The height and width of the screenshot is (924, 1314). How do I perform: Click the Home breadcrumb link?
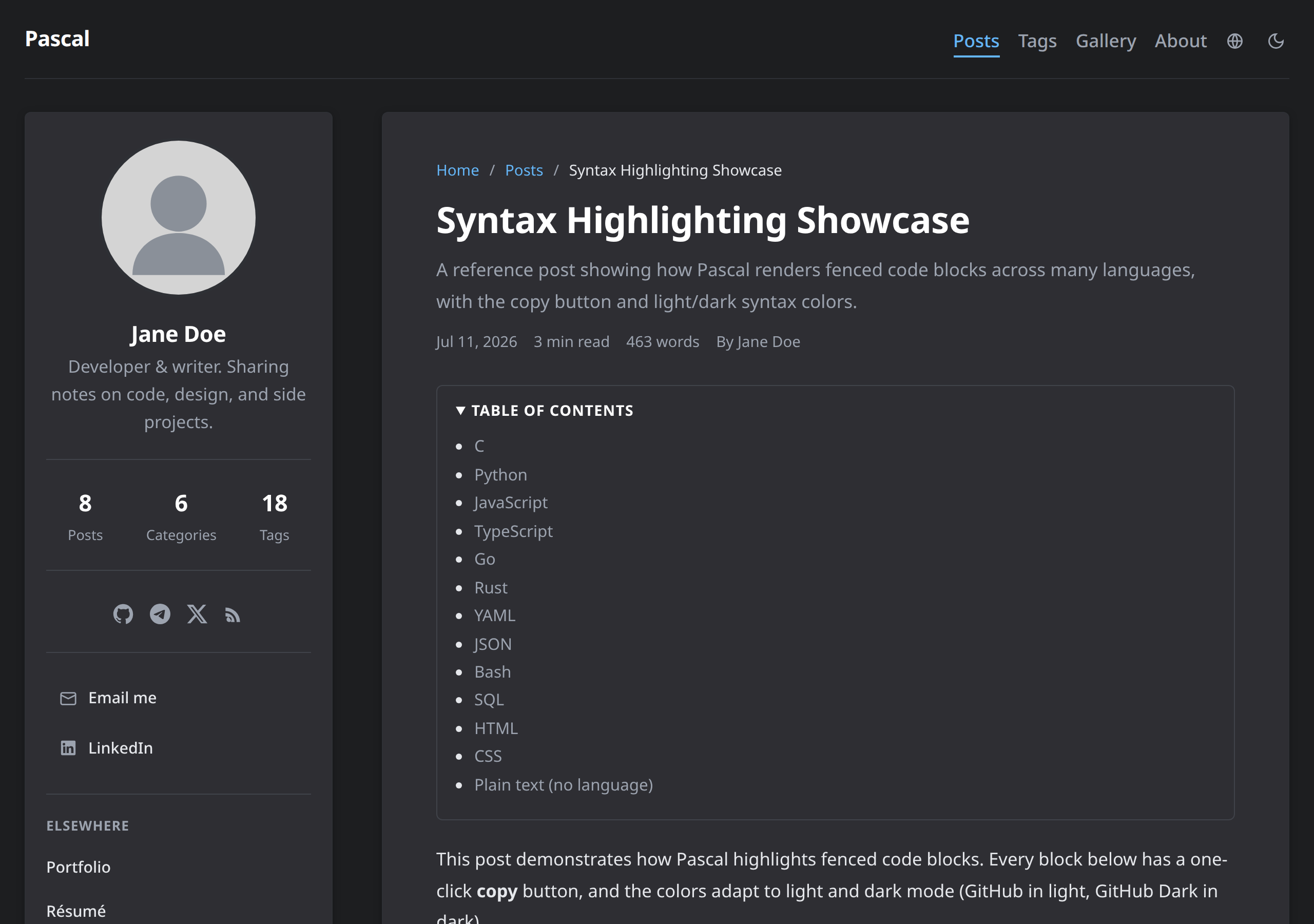[x=457, y=170]
